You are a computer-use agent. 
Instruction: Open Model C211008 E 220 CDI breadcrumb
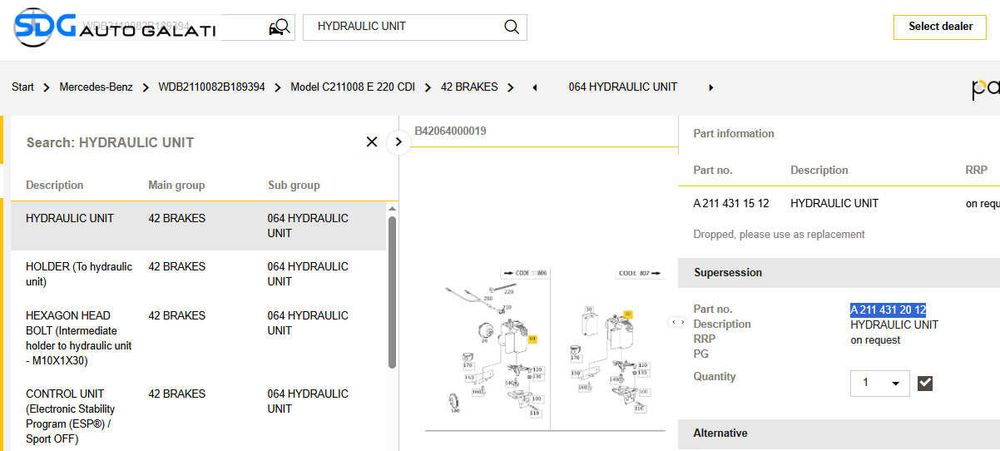coord(353,87)
